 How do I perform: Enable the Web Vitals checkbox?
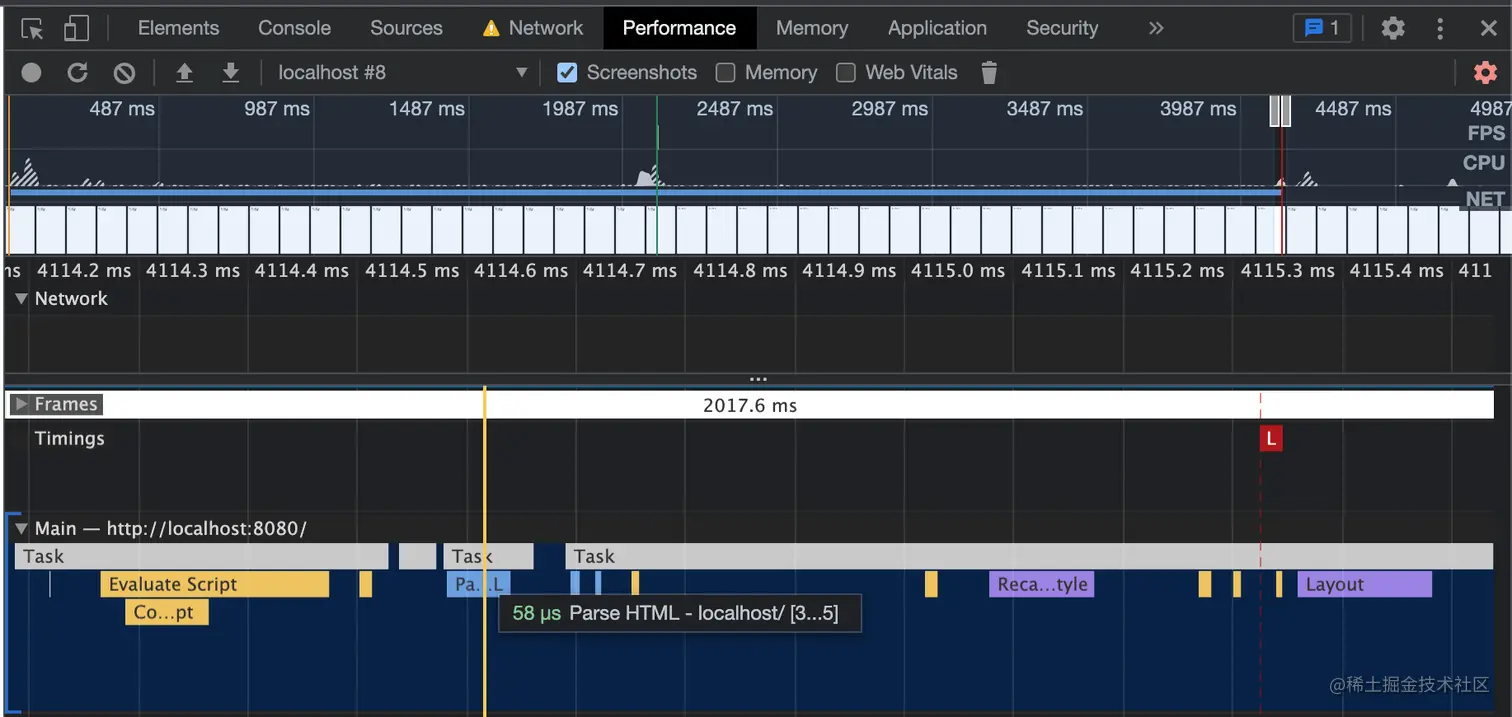click(x=846, y=73)
